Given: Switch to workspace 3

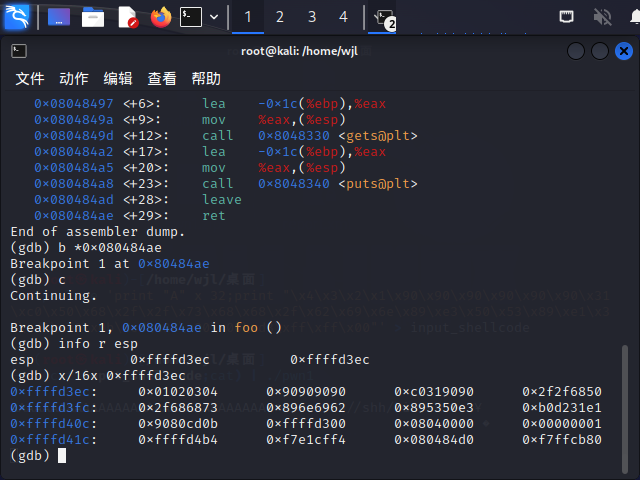Looking at the screenshot, I should coord(312,17).
